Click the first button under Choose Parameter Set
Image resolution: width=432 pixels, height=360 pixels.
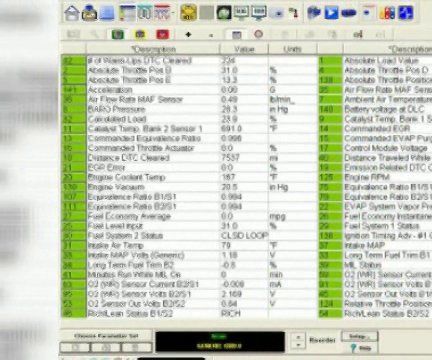click(75, 347)
